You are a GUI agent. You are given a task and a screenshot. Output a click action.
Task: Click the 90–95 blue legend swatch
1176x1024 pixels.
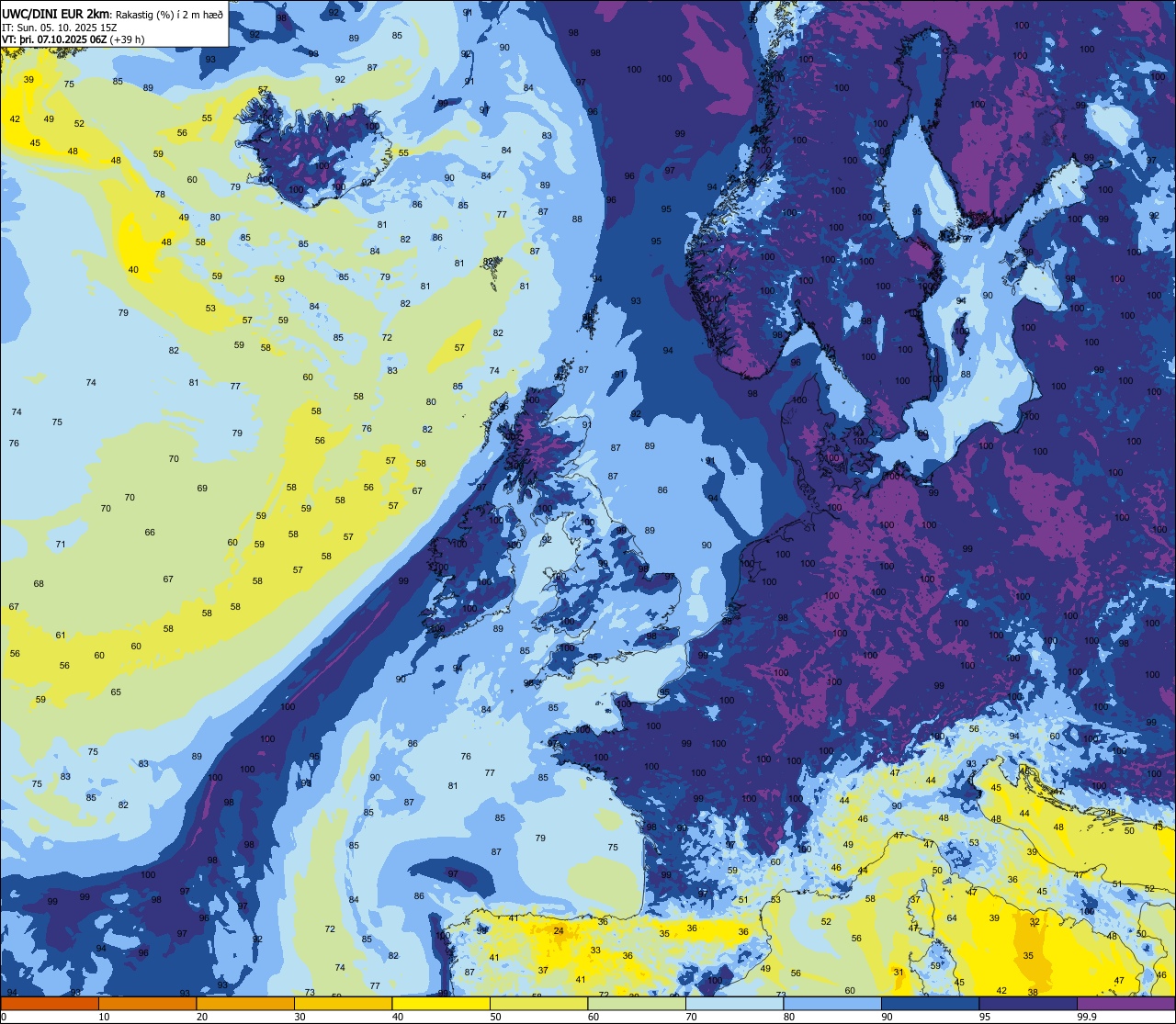pyautogui.click(x=931, y=1003)
